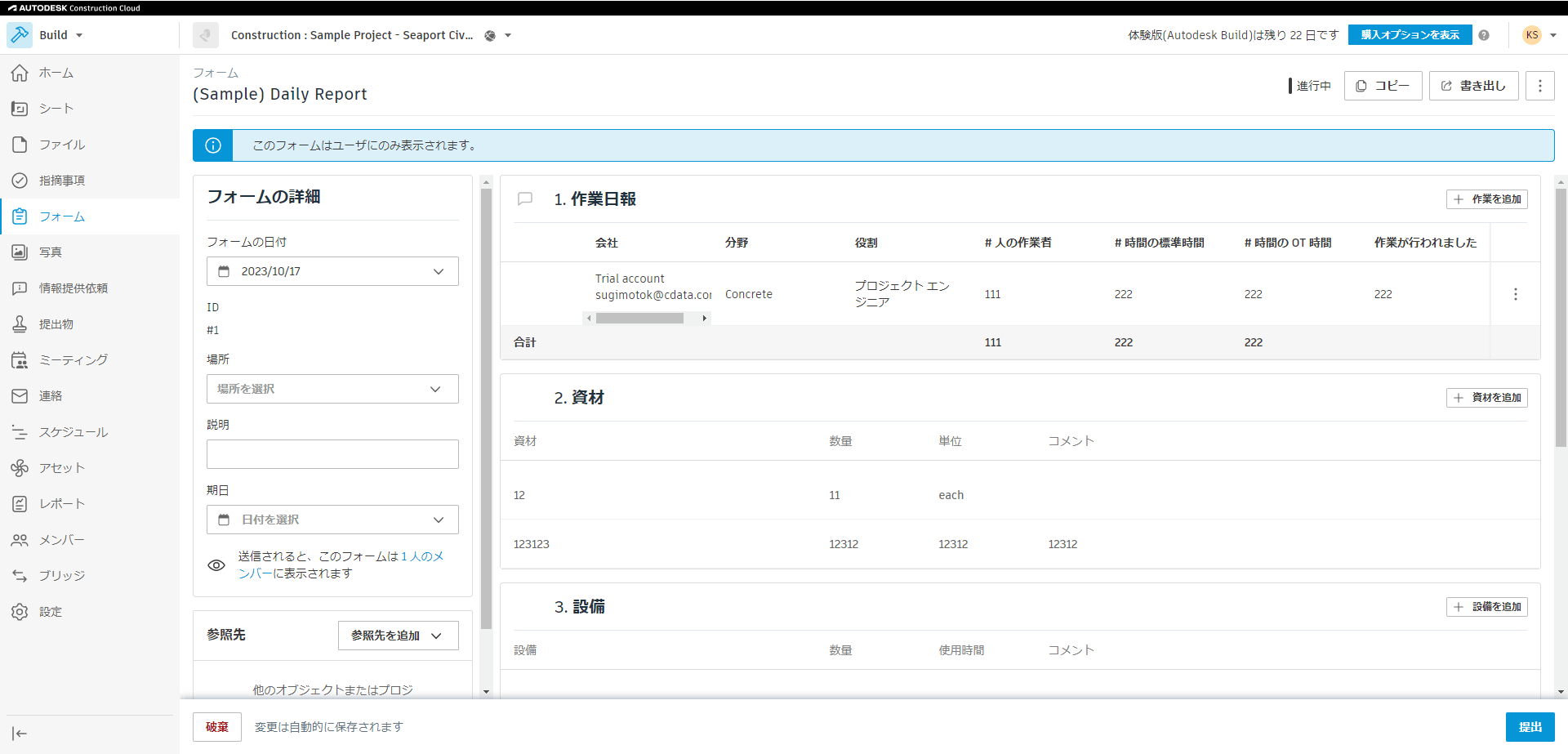Open the アセット (Assets) sidebar item

click(x=90, y=468)
